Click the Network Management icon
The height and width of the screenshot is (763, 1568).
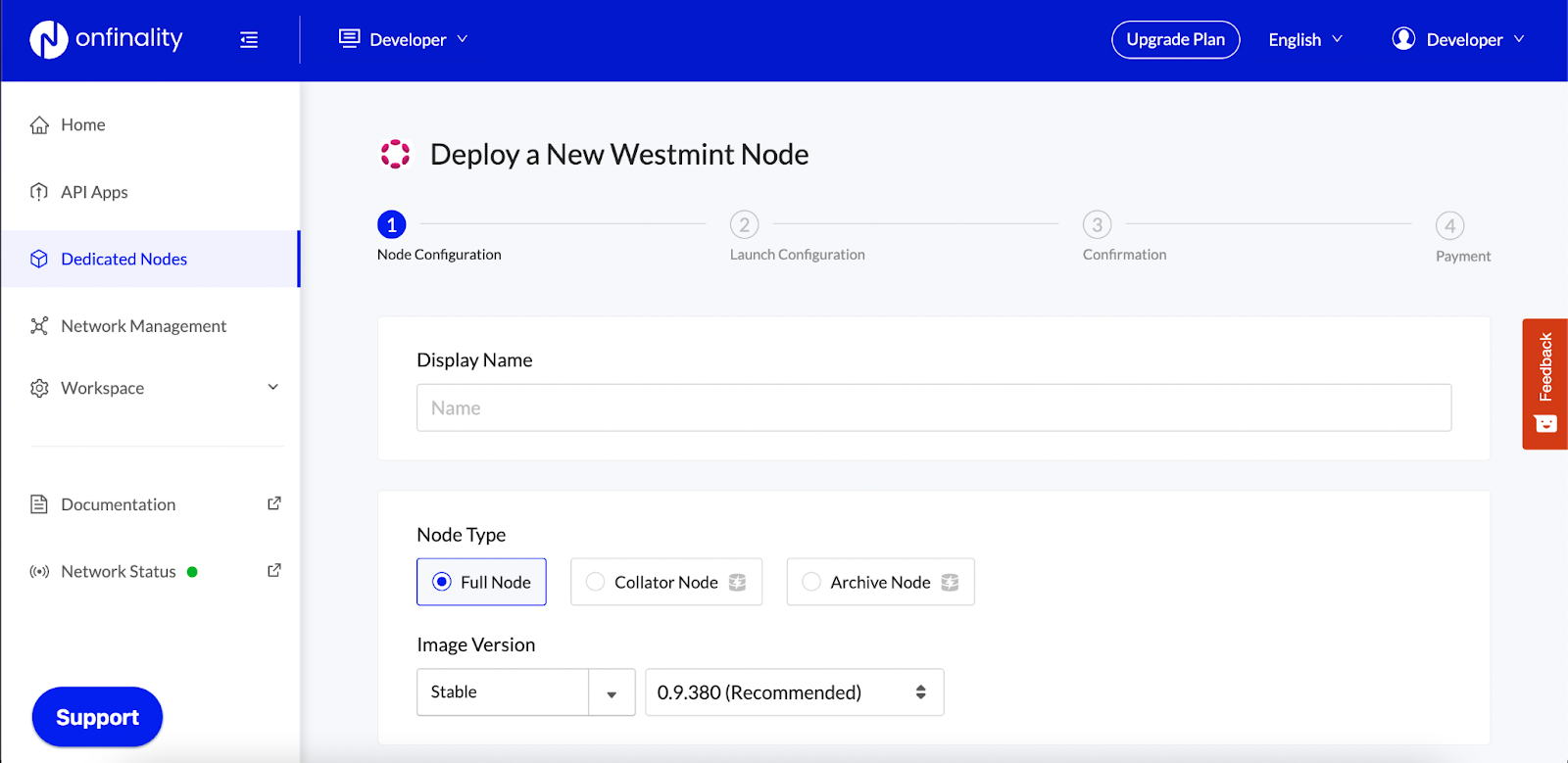click(39, 326)
